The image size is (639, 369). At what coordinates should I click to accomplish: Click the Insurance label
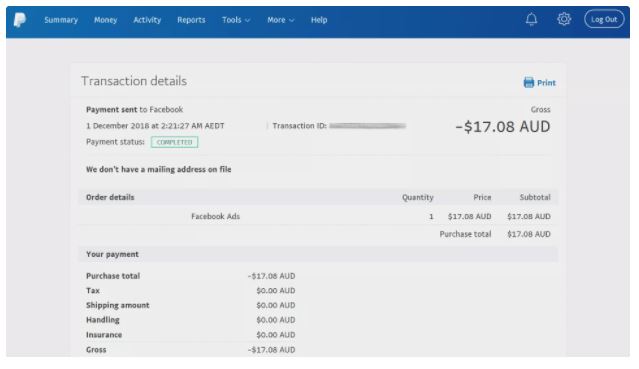tap(104, 335)
